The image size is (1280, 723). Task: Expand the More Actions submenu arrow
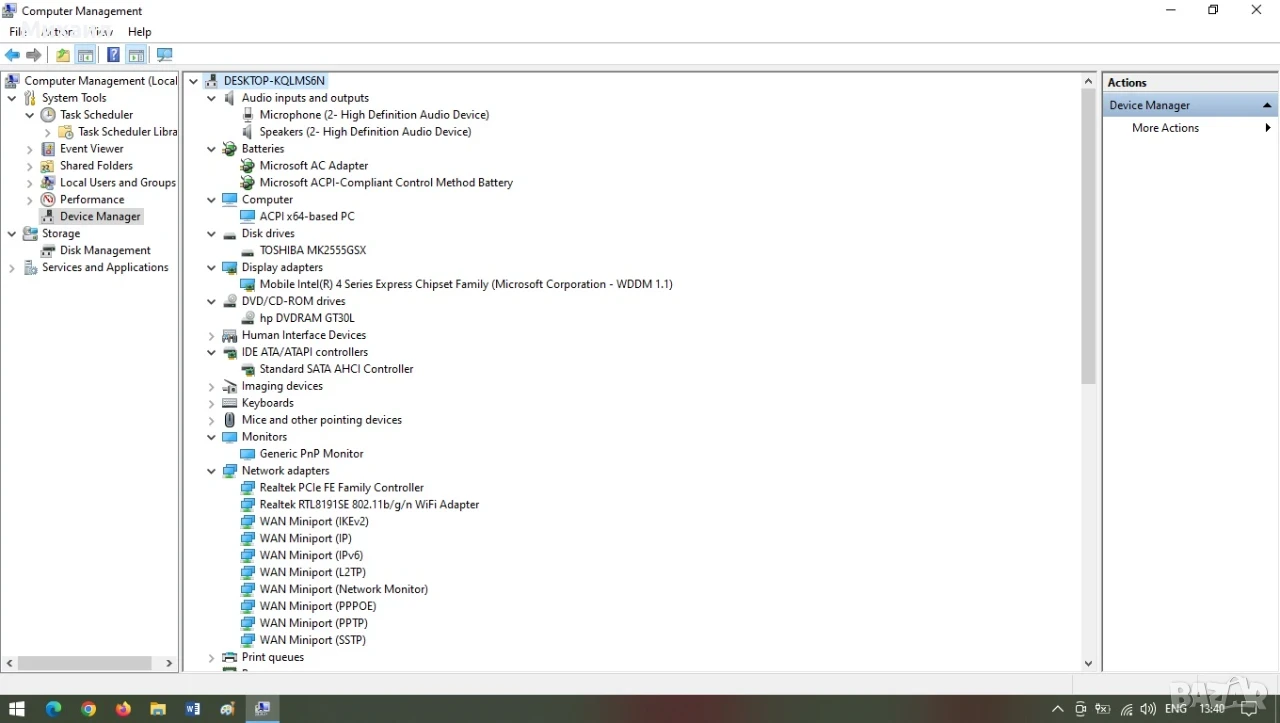(x=1268, y=128)
